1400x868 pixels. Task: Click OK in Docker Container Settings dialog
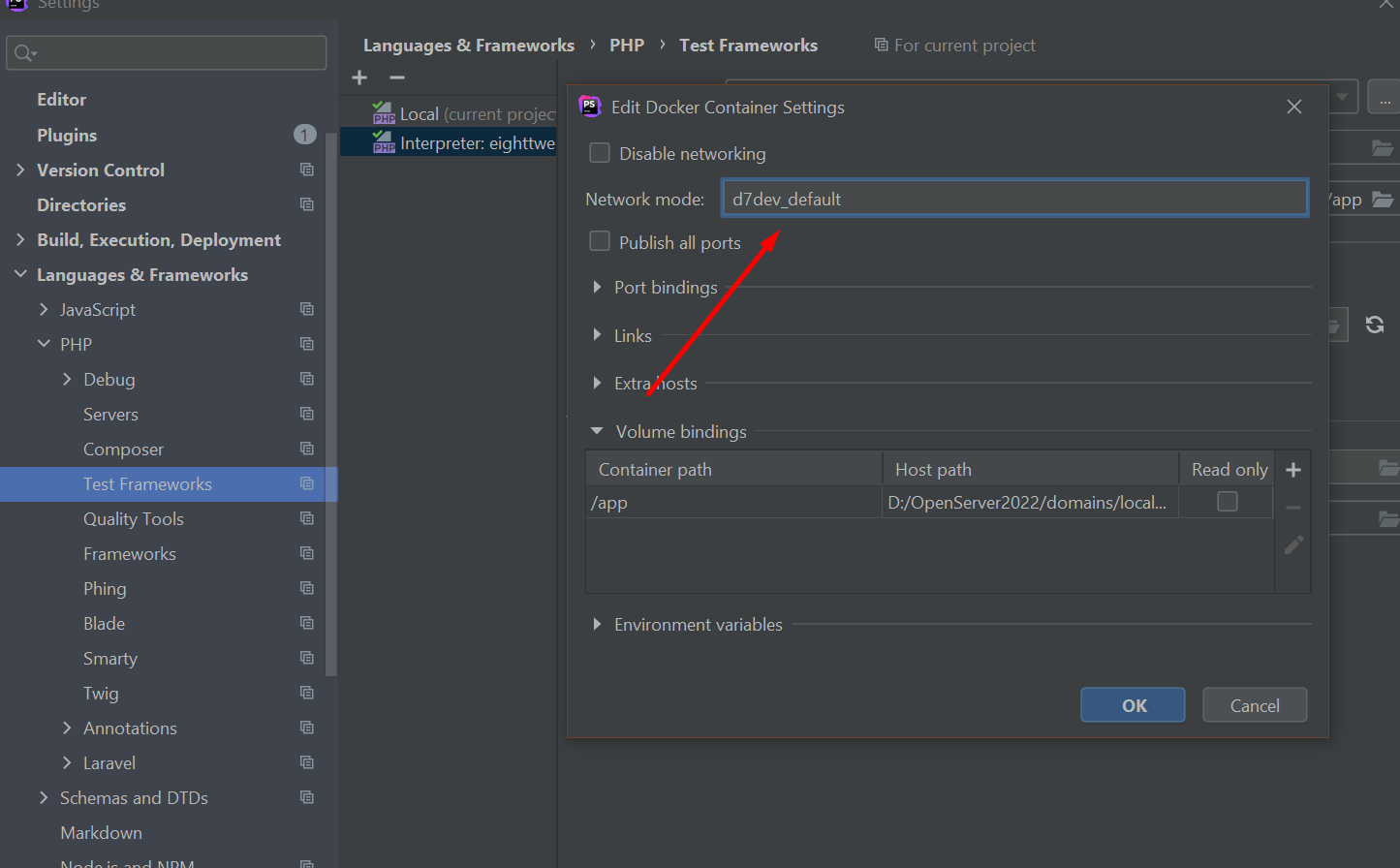point(1133,705)
